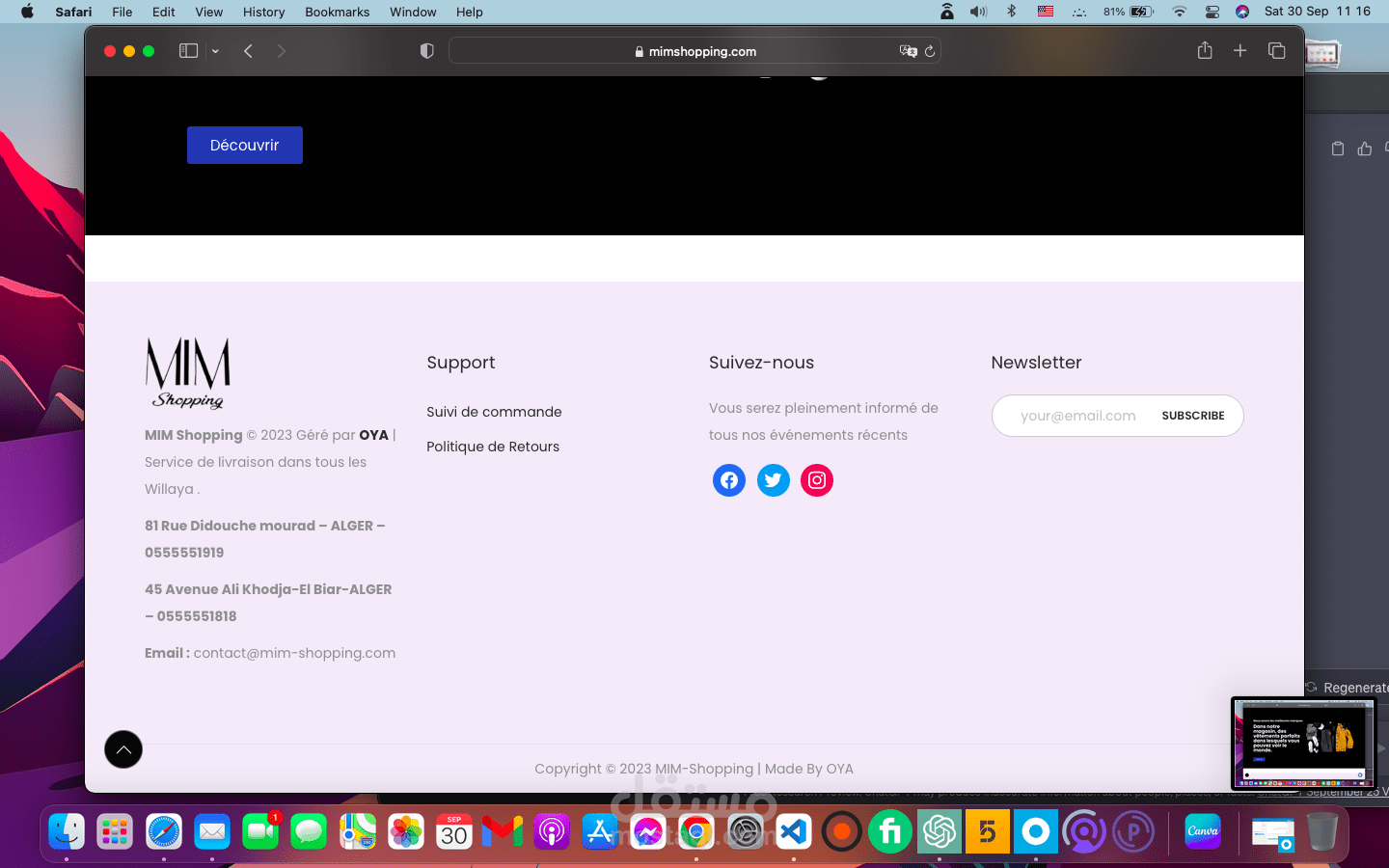Open the View menu
The height and width of the screenshot is (868, 1389).
209,12
